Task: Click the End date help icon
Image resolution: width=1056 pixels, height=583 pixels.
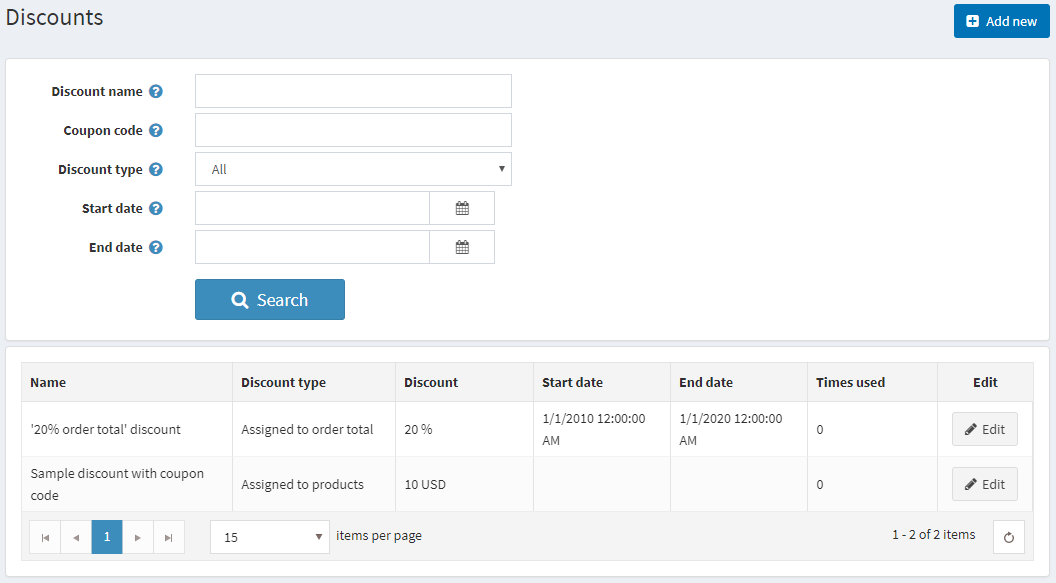Action: (x=156, y=247)
